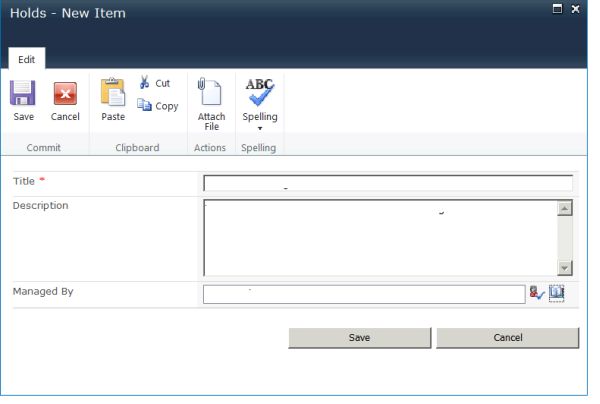Run the ABC Spelling check

260,92
